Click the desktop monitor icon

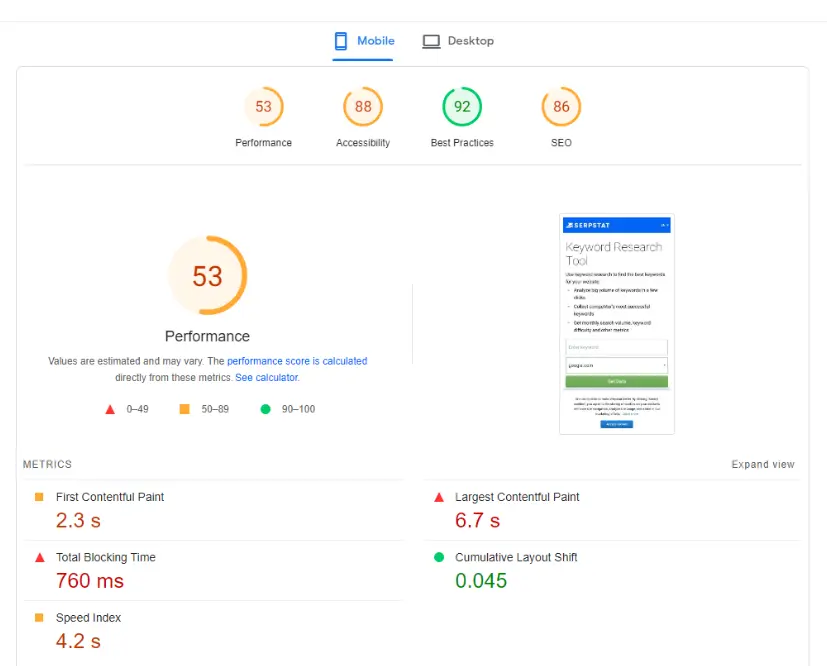[x=431, y=41]
